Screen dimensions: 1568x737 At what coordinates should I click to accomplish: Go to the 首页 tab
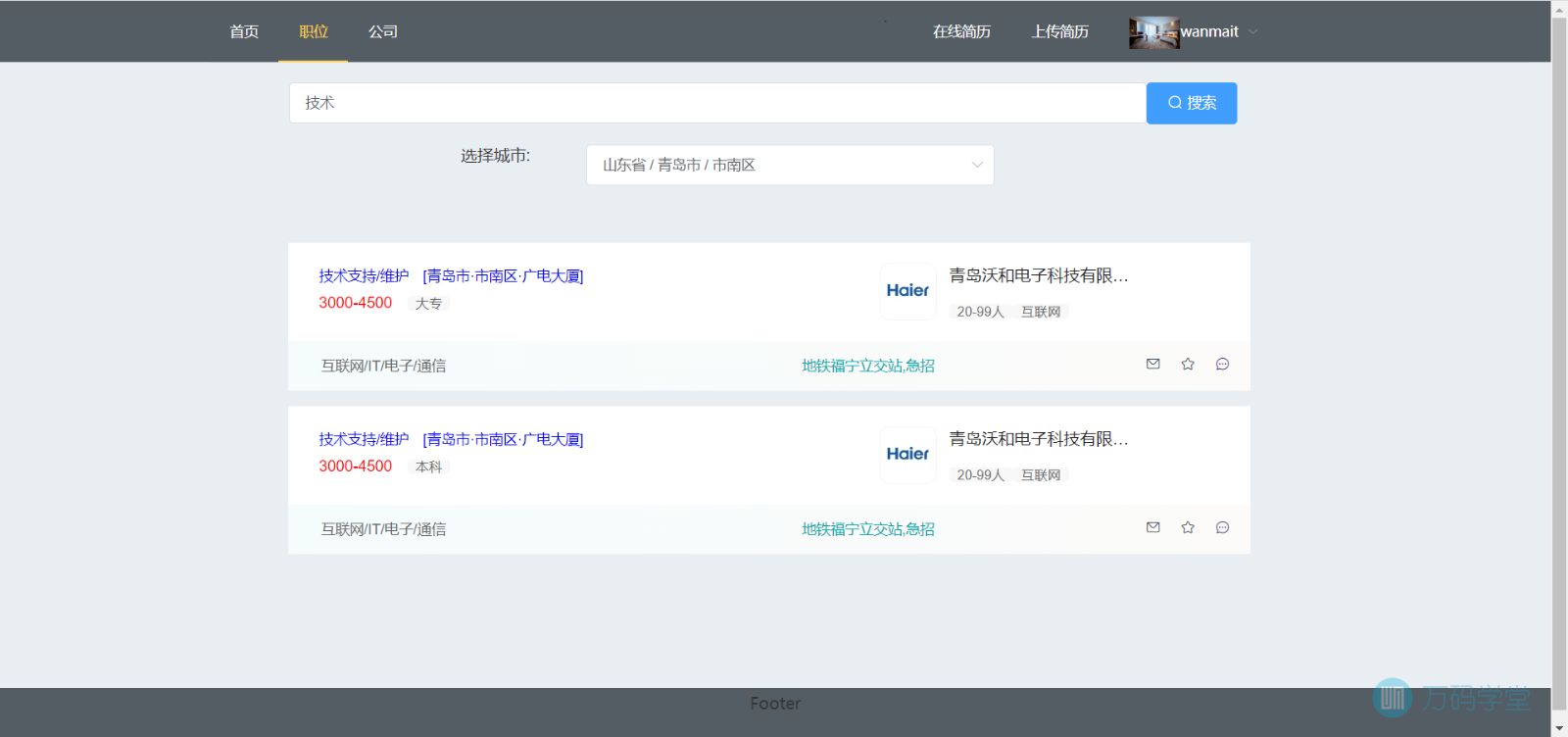[x=244, y=31]
